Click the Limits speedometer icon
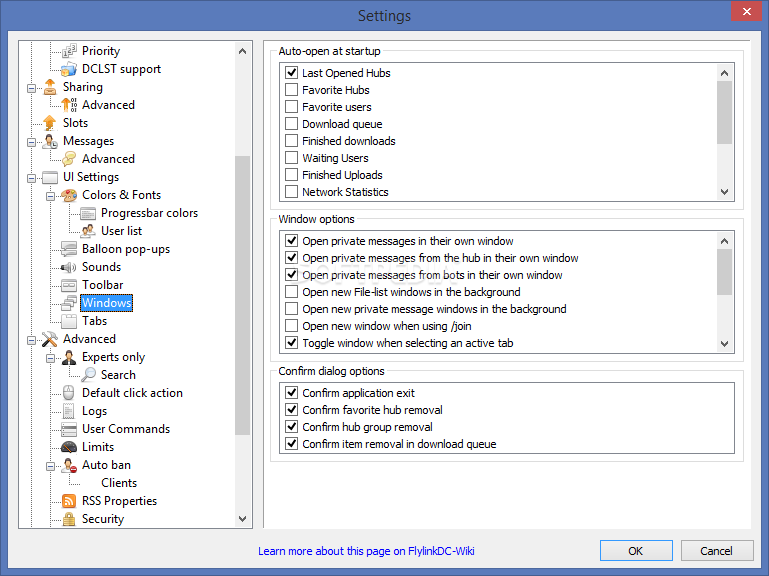Viewport: 769px width, 576px height. (x=69, y=447)
